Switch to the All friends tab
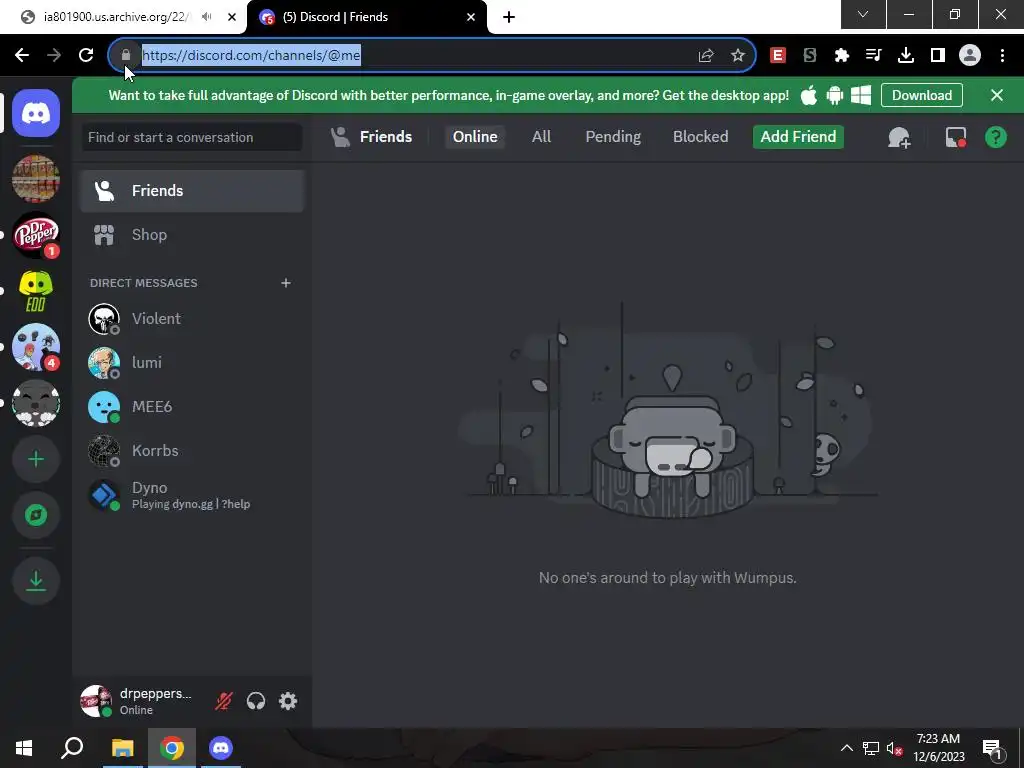This screenshot has height=768, width=1024. (x=541, y=136)
